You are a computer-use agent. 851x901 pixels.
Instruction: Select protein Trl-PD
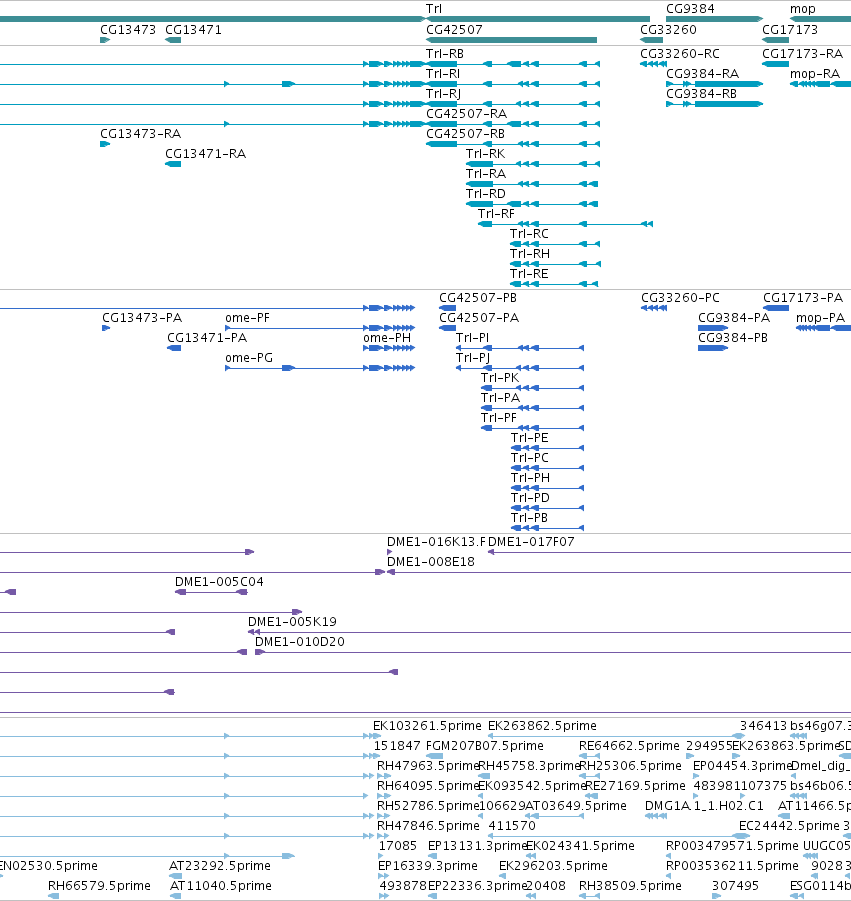pyautogui.click(x=530, y=498)
